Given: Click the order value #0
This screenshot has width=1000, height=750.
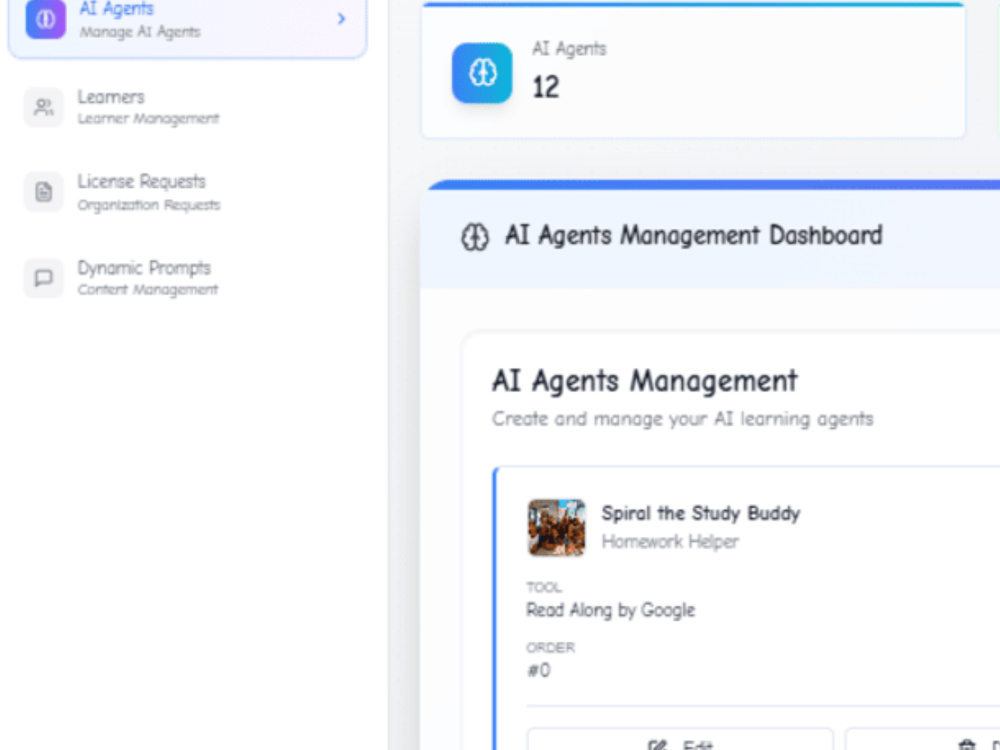Looking at the screenshot, I should (x=539, y=670).
